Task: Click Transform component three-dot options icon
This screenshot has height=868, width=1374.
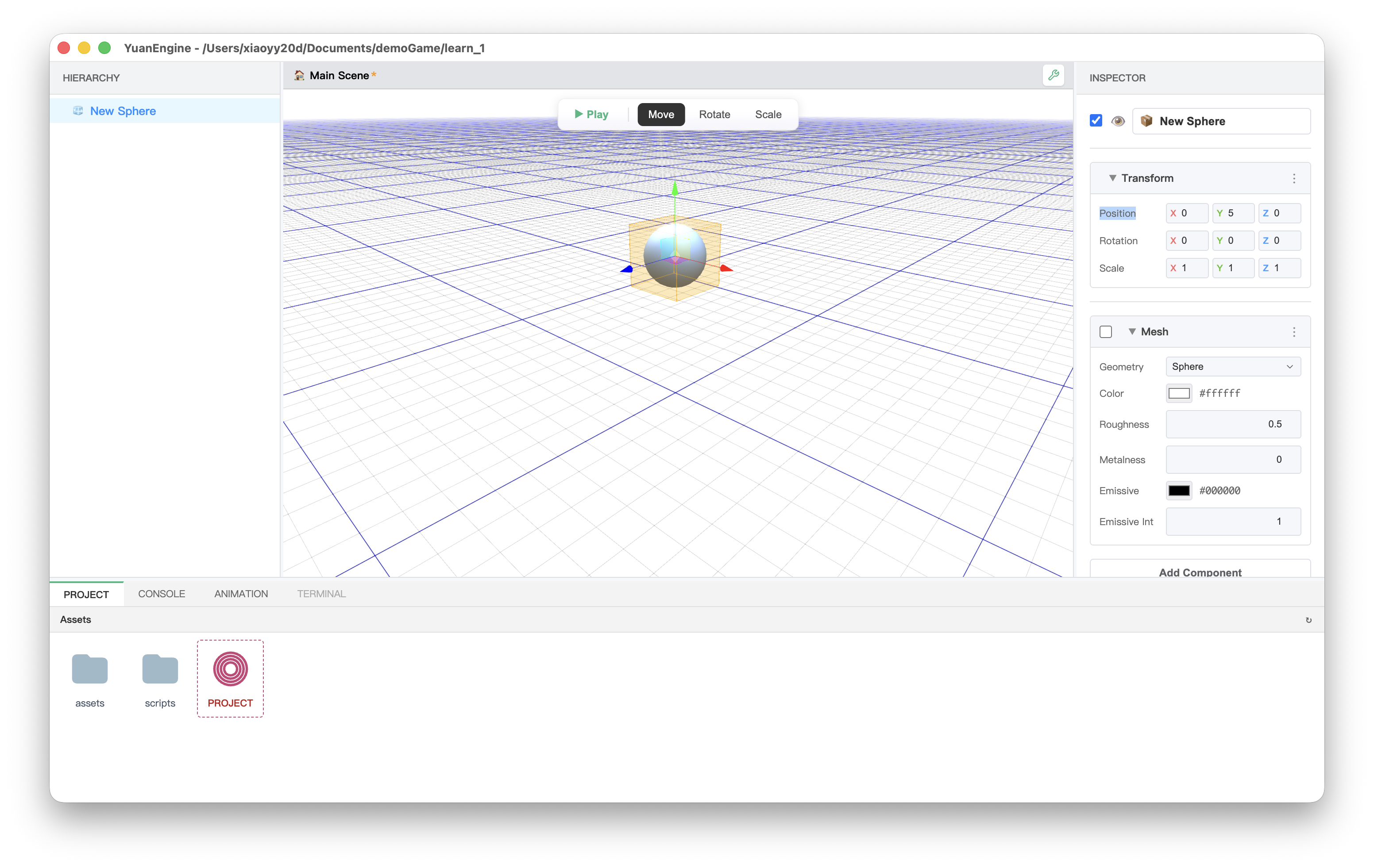Action: coord(1294,178)
